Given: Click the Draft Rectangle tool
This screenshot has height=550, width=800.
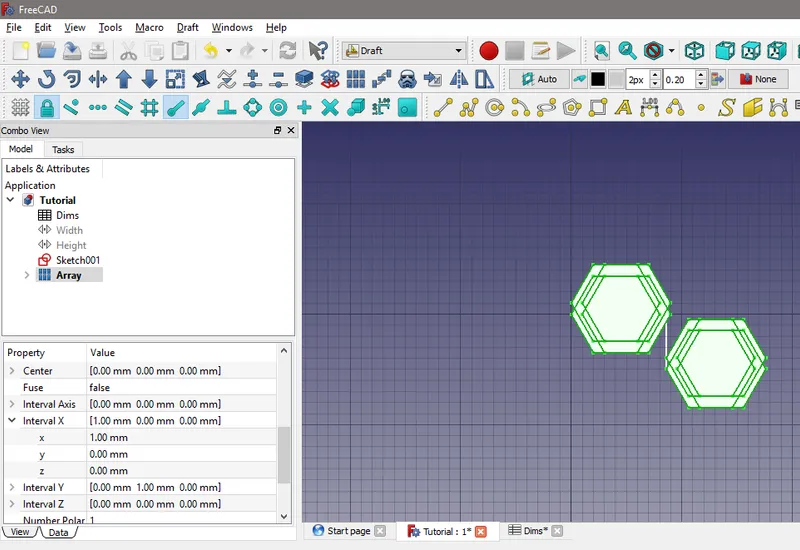Looking at the screenshot, I should pyautogui.click(x=597, y=107).
